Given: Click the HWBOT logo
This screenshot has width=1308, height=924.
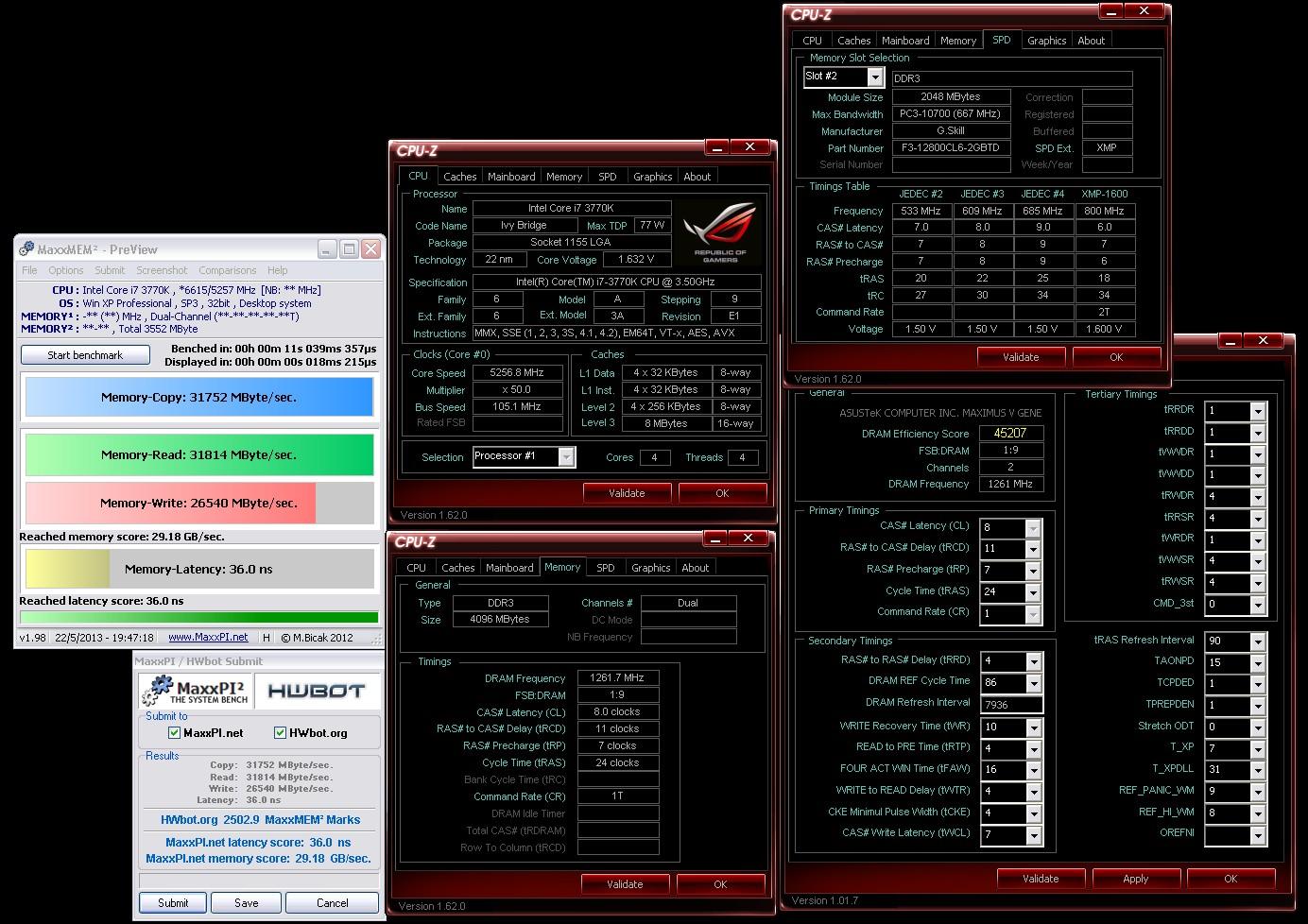Looking at the screenshot, I should tap(318, 691).
